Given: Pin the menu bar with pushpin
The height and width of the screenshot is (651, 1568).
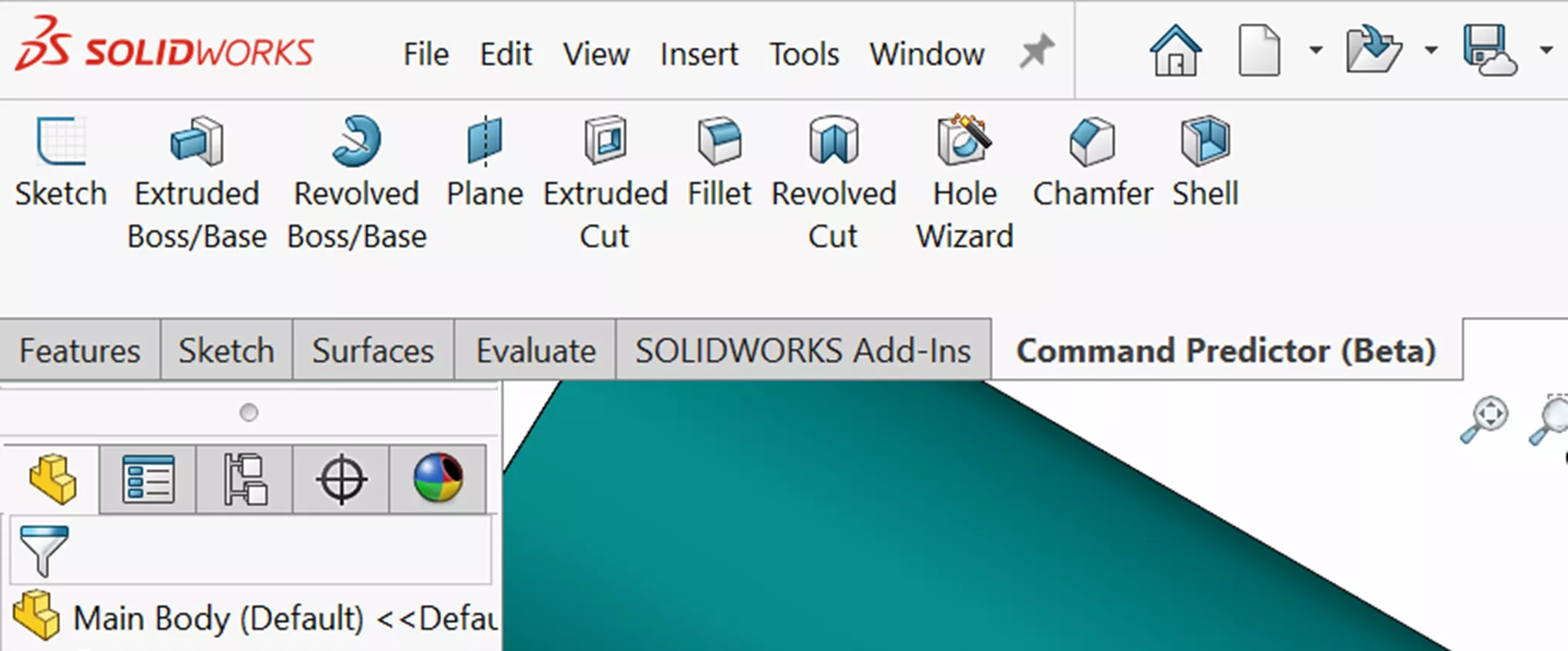Looking at the screenshot, I should coord(1036,52).
